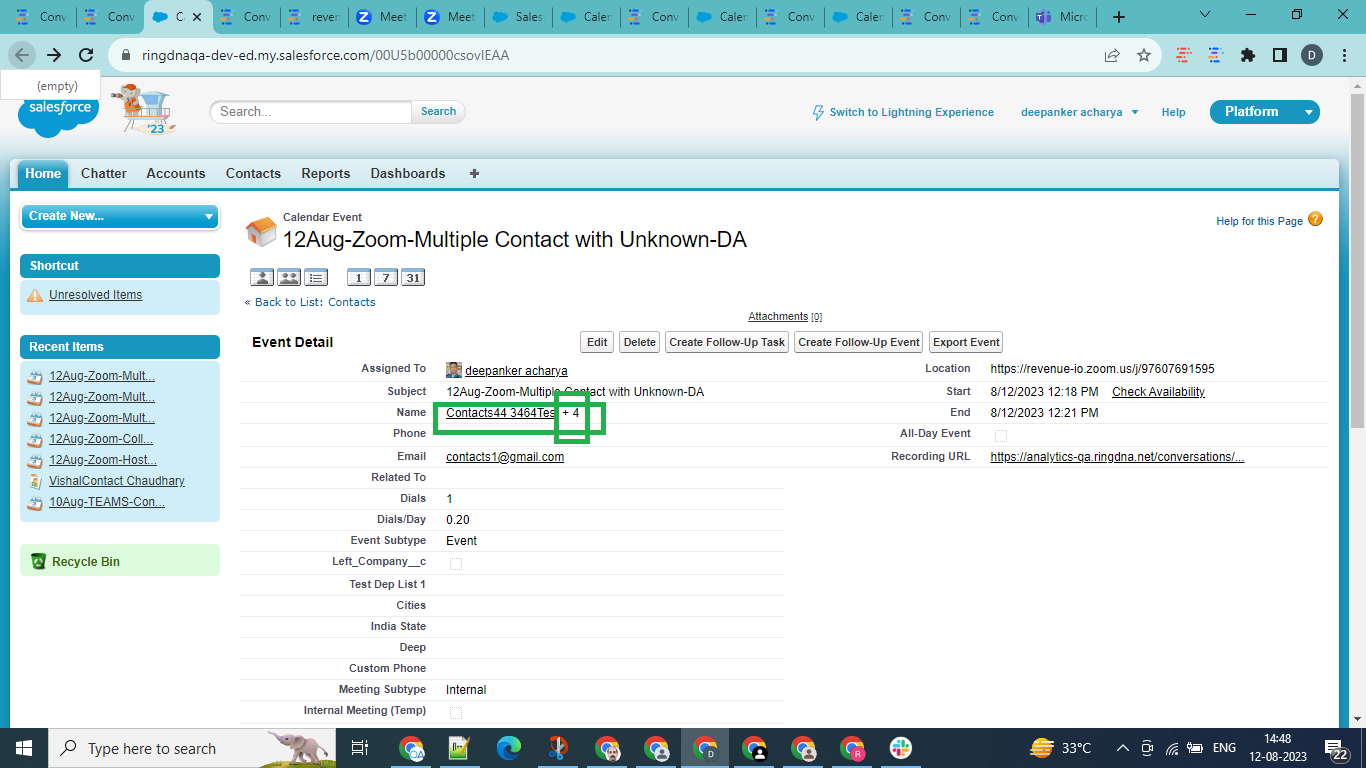This screenshot has width=1366, height=768.
Task: Expand deepanker acharya user menu
Action: [x=1079, y=112]
